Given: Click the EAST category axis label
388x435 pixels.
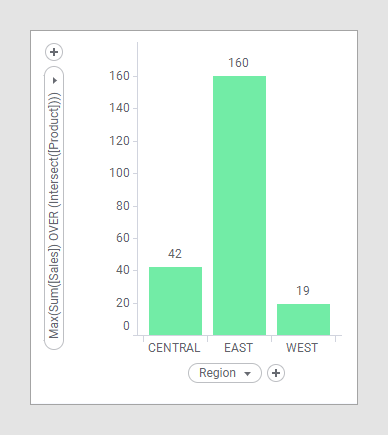Looking at the screenshot, I should tap(239, 348).
